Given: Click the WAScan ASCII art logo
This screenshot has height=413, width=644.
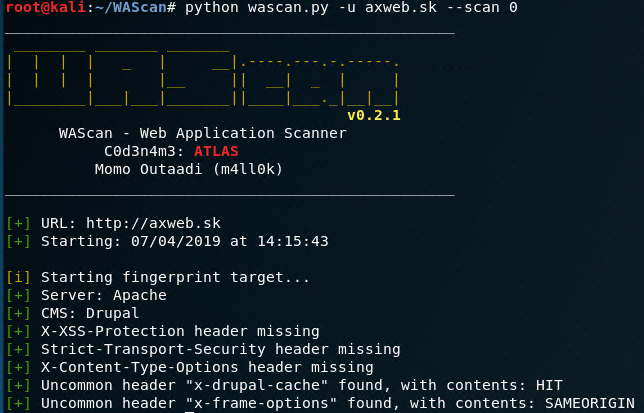Looking at the screenshot, I should 203,76.
